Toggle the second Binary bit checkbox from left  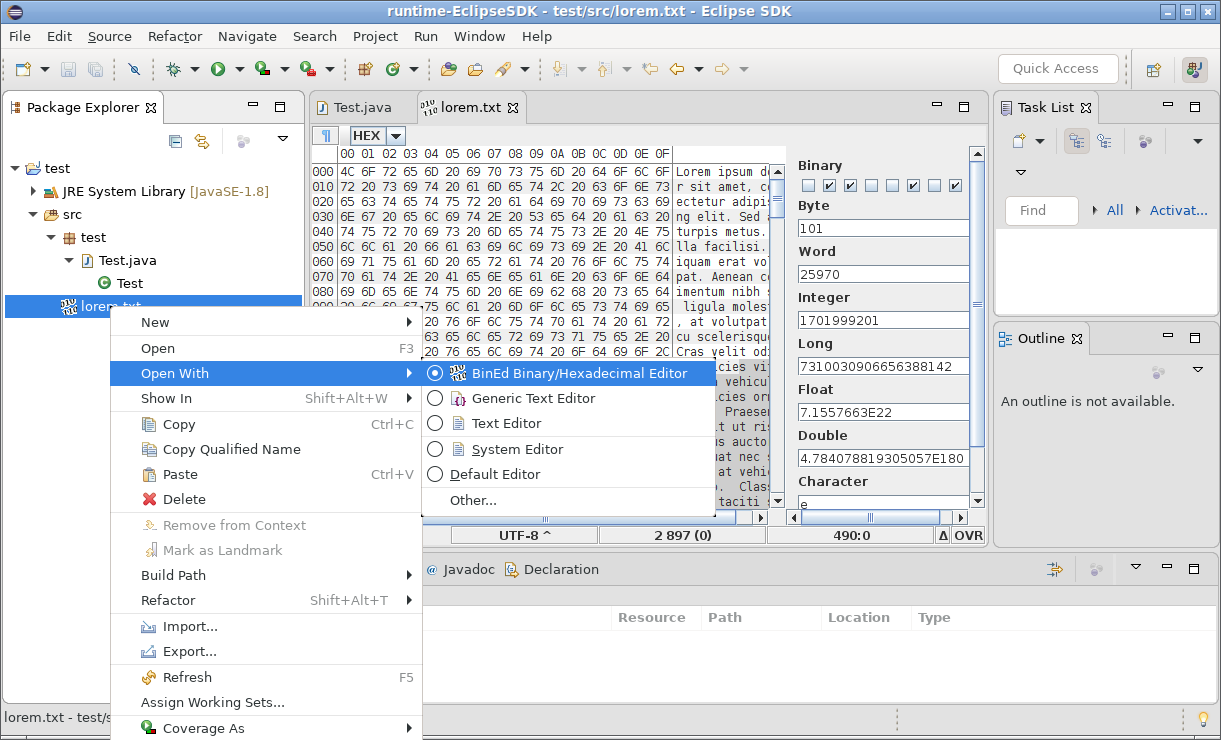click(829, 186)
